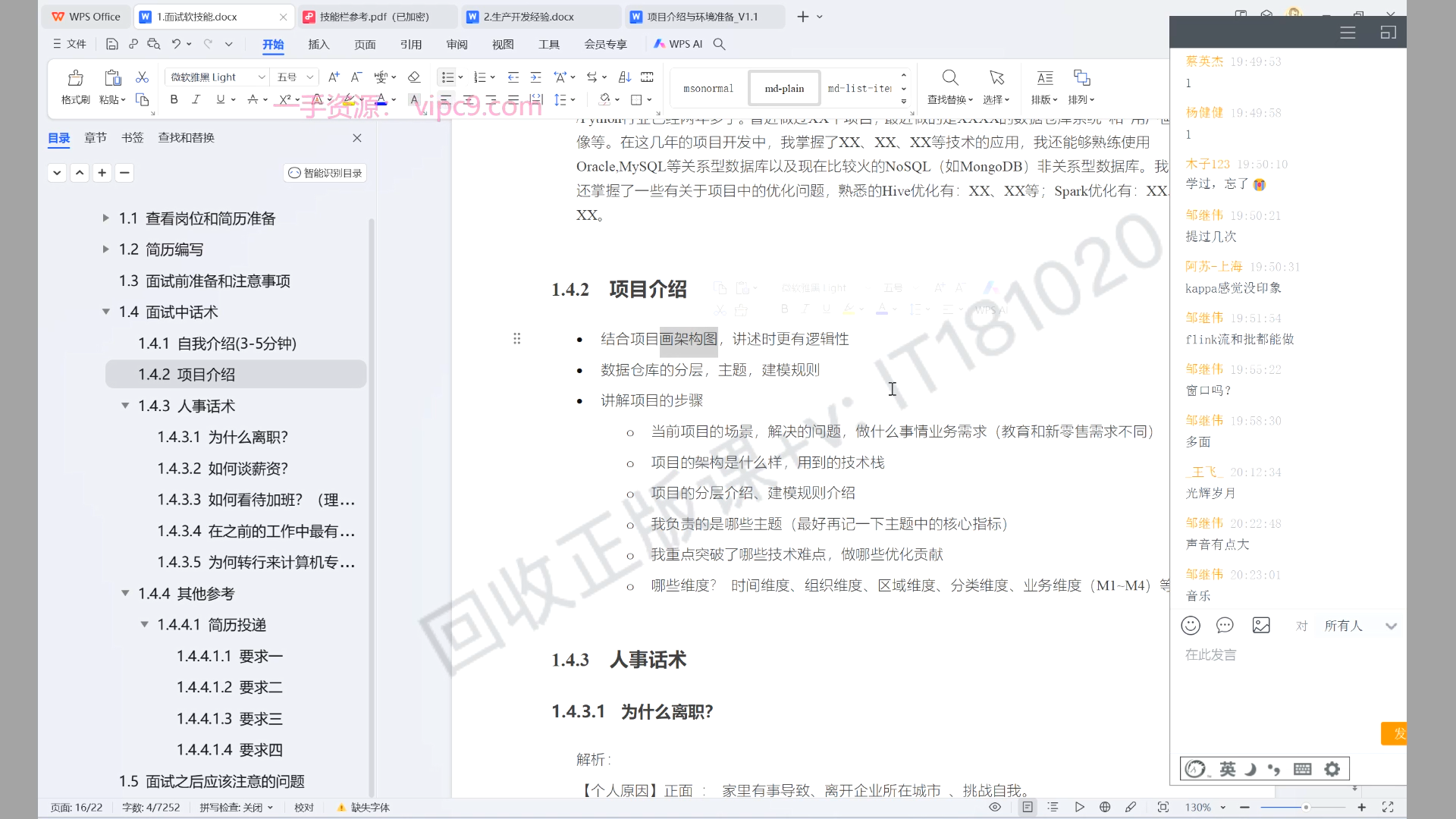Click the sort text icon

tap(625, 77)
